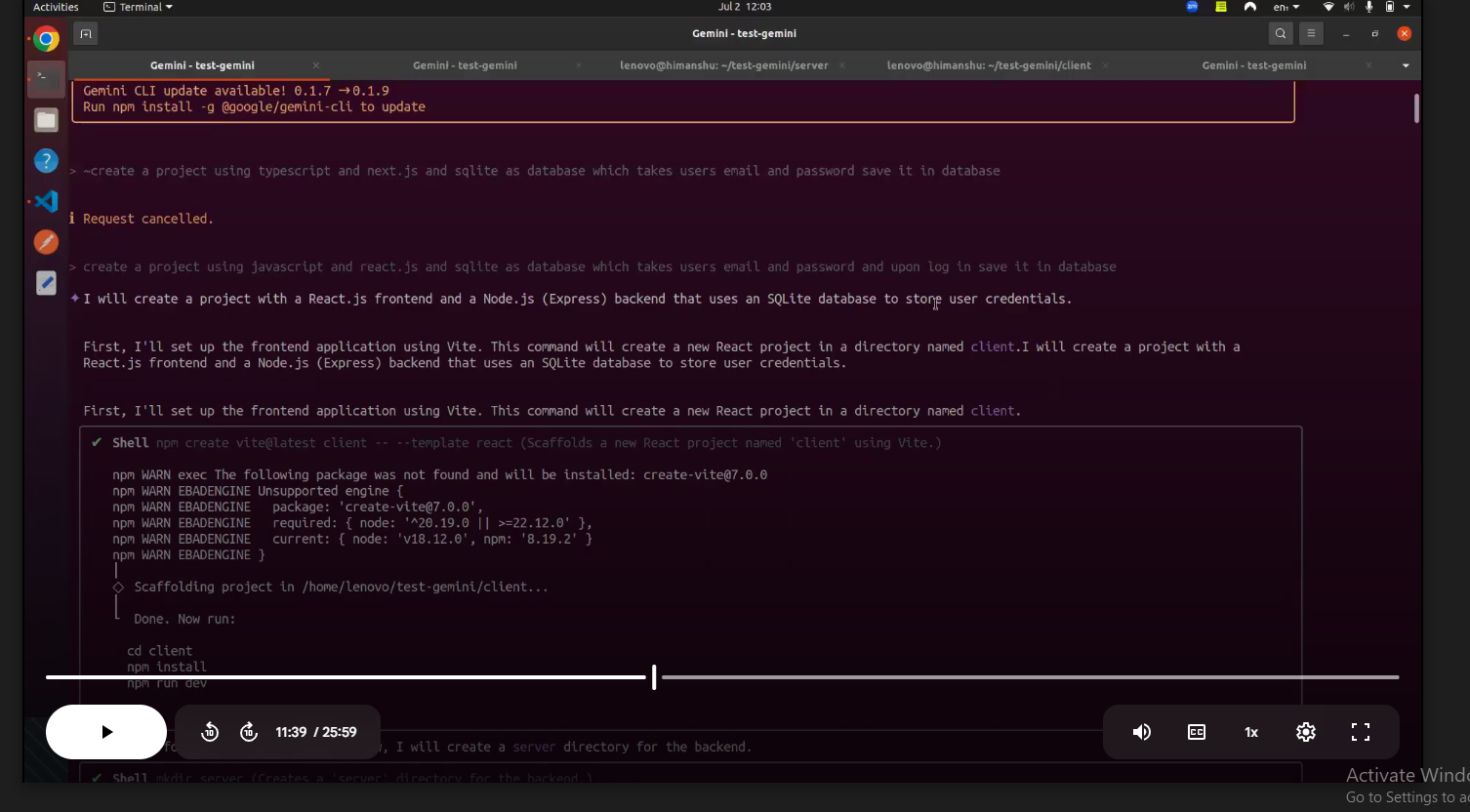This screenshot has width=1470, height=812.
Task: Skip forward 10 seconds in video
Action: (x=249, y=732)
